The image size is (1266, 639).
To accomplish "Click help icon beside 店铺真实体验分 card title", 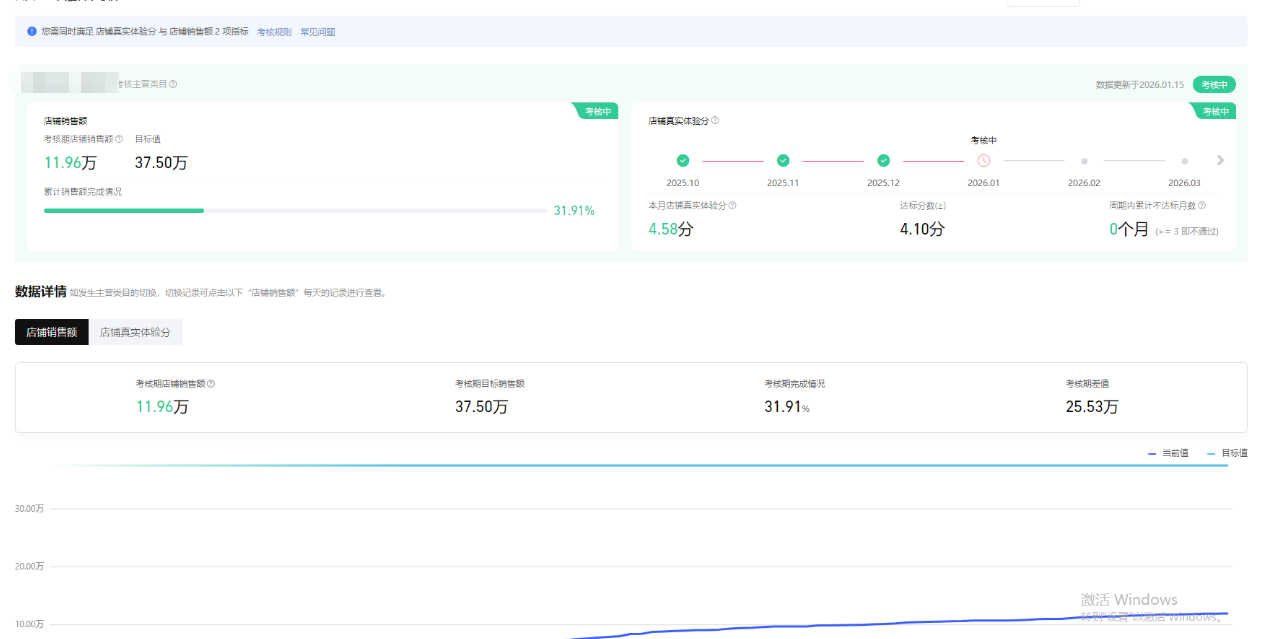I will coord(715,121).
